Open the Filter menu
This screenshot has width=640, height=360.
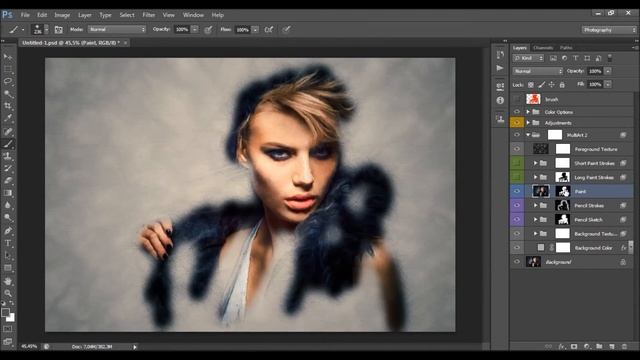click(149, 15)
